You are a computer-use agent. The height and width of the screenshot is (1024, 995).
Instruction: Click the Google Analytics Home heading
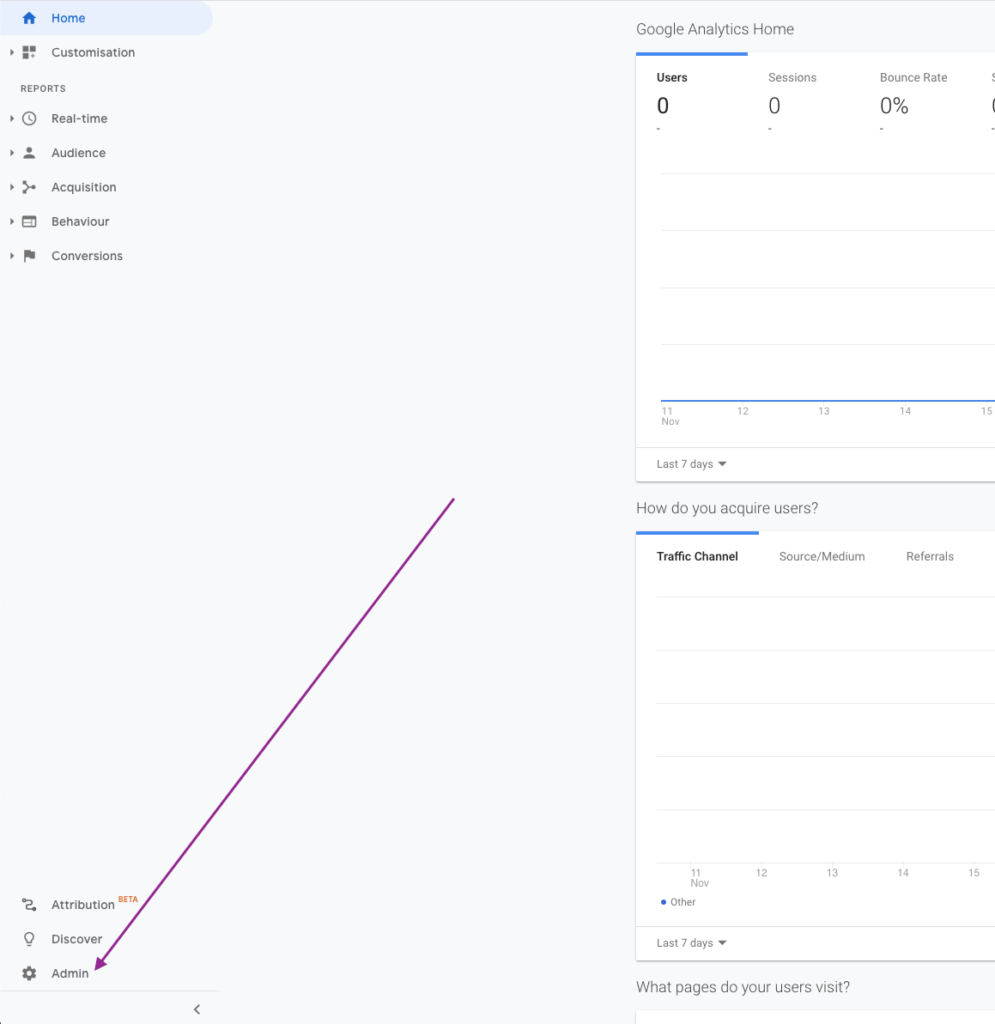715,29
